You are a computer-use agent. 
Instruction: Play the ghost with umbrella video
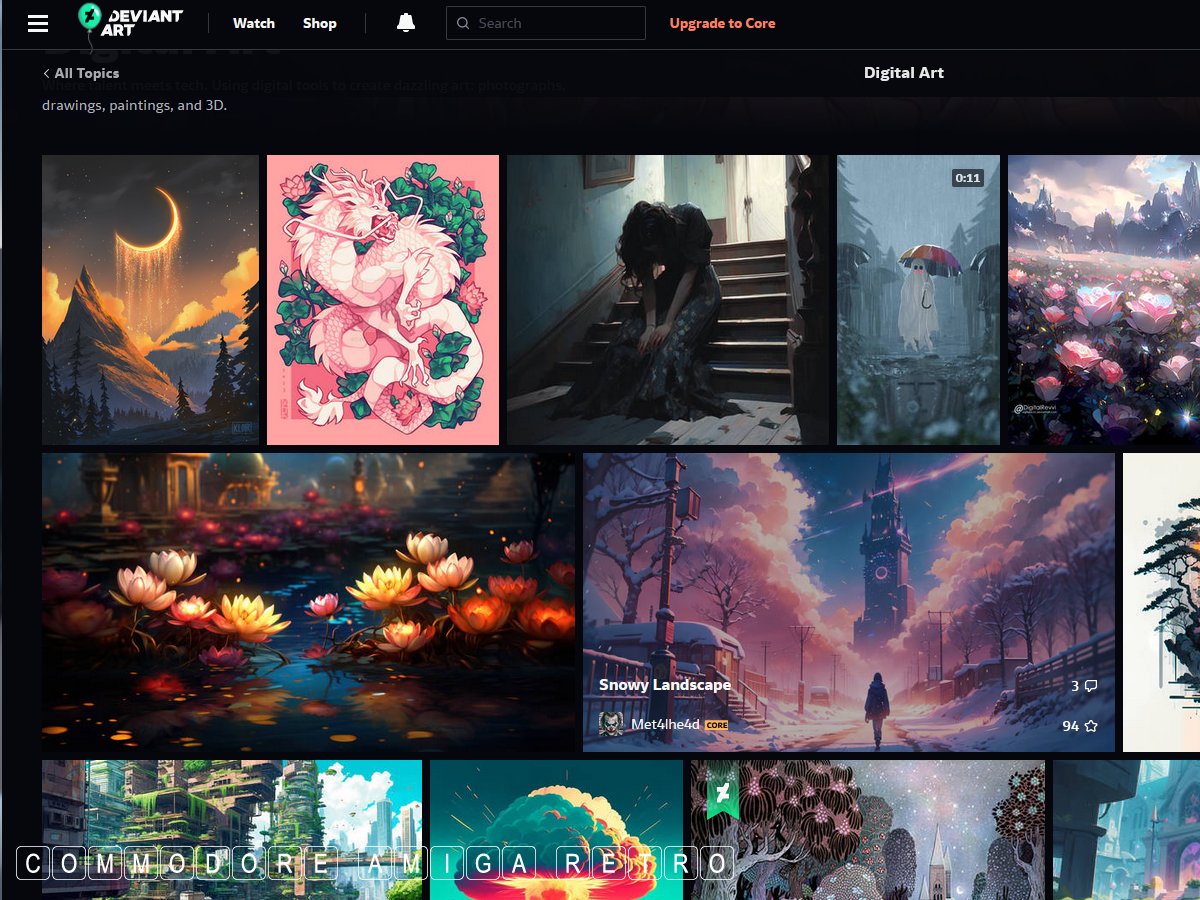pyautogui.click(x=918, y=300)
